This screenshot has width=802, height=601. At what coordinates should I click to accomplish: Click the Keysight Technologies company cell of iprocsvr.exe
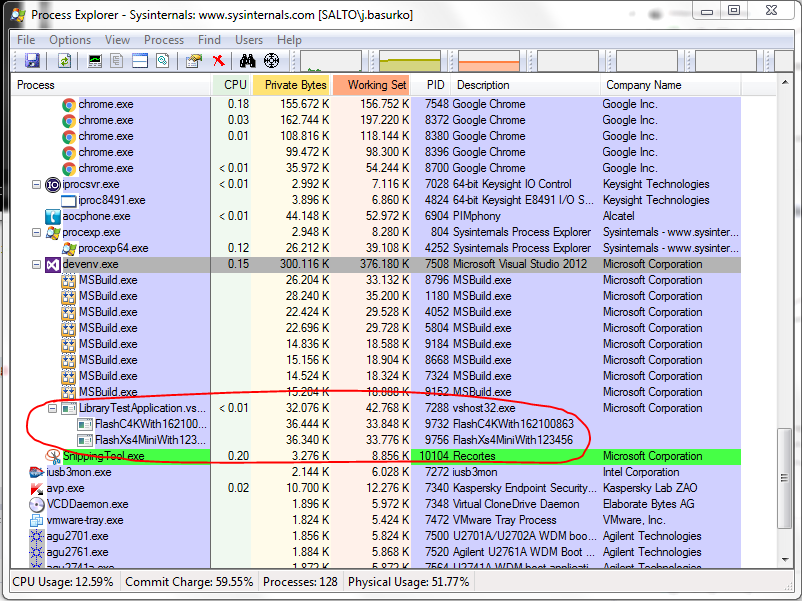click(x=656, y=184)
